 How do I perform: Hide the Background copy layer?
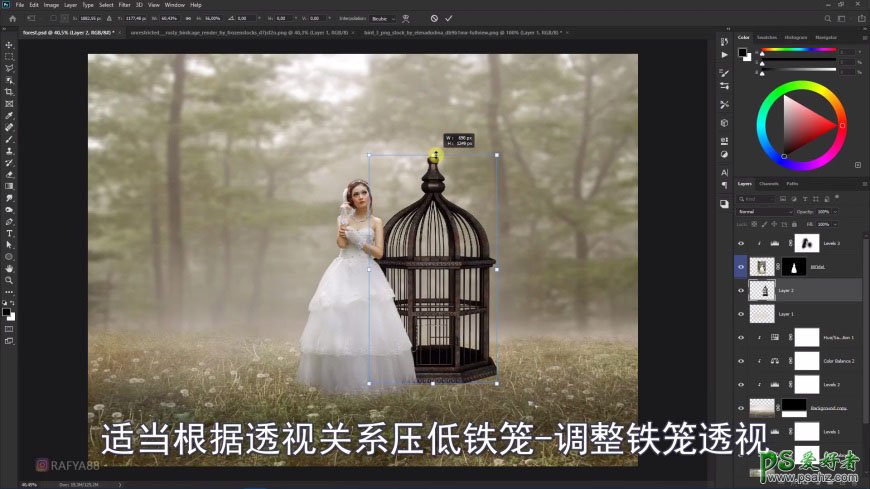tap(741, 408)
